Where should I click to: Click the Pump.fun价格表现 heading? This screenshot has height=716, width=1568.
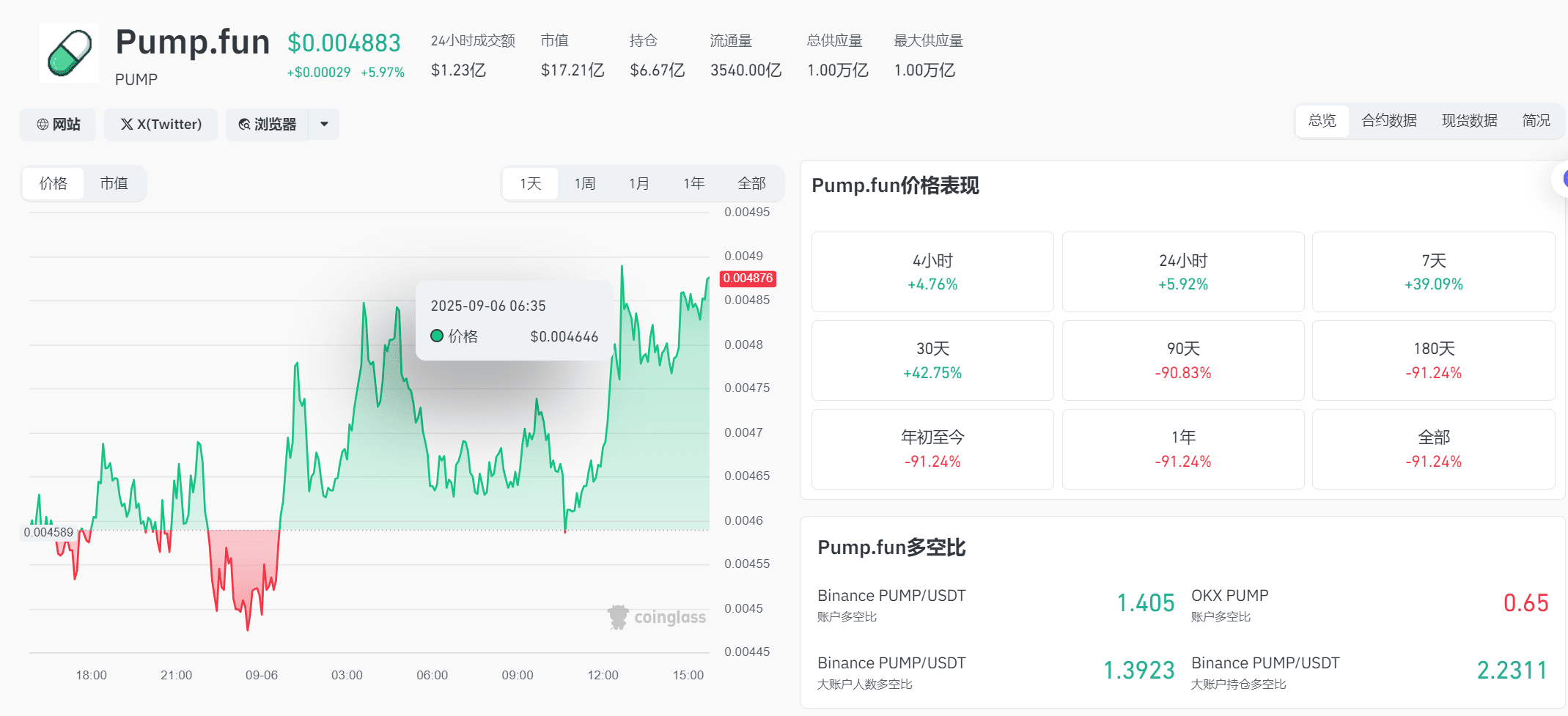tap(895, 185)
